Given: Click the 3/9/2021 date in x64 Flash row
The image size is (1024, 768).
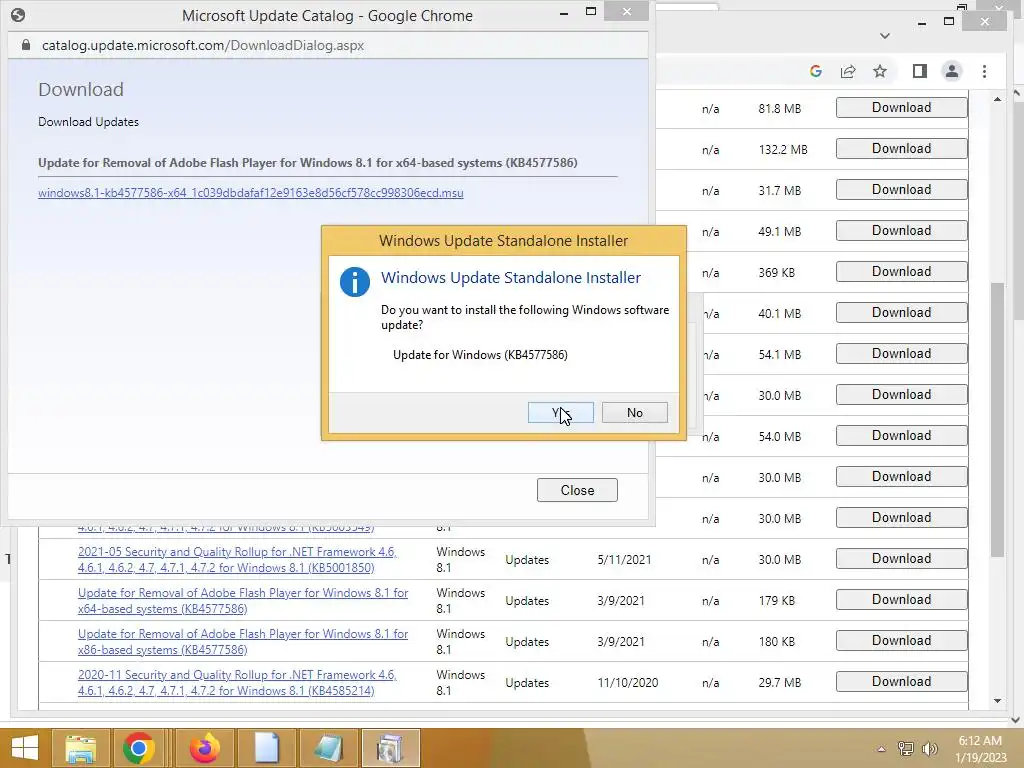Looking at the screenshot, I should pos(620,601).
